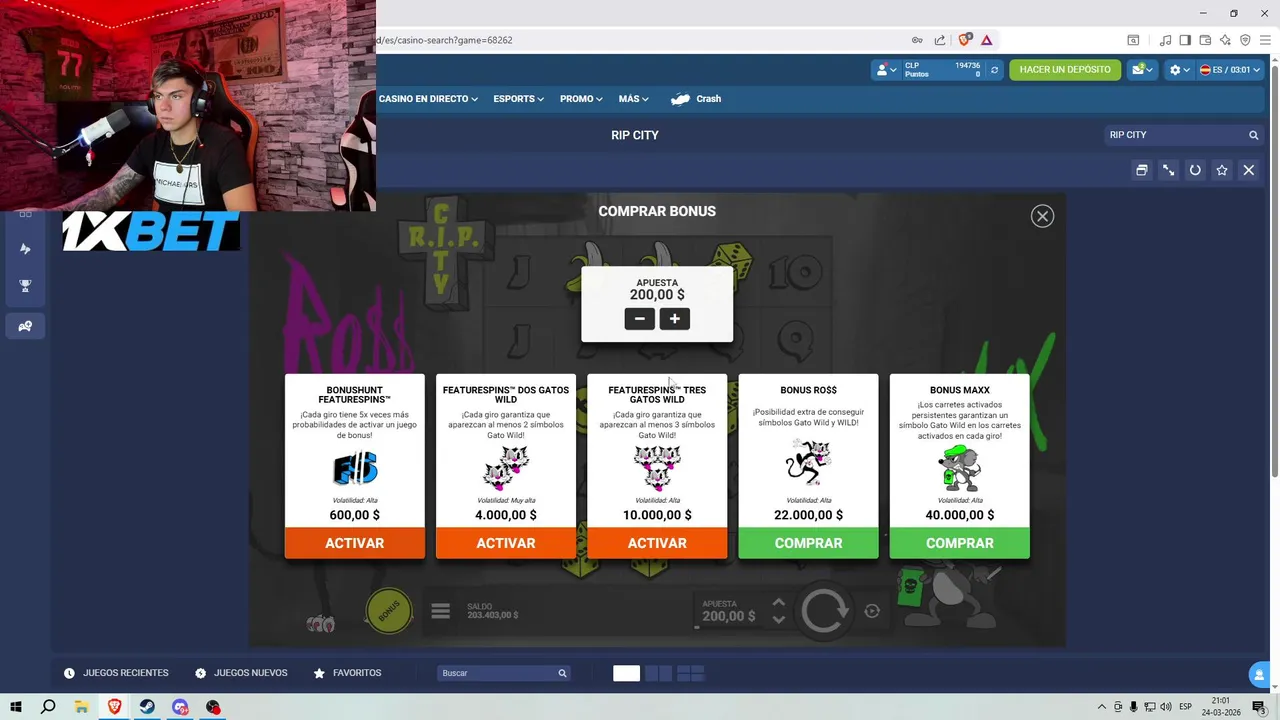Open the browser music note playlist icon
The image size is (1280, 720).
tap(1165, 40)
